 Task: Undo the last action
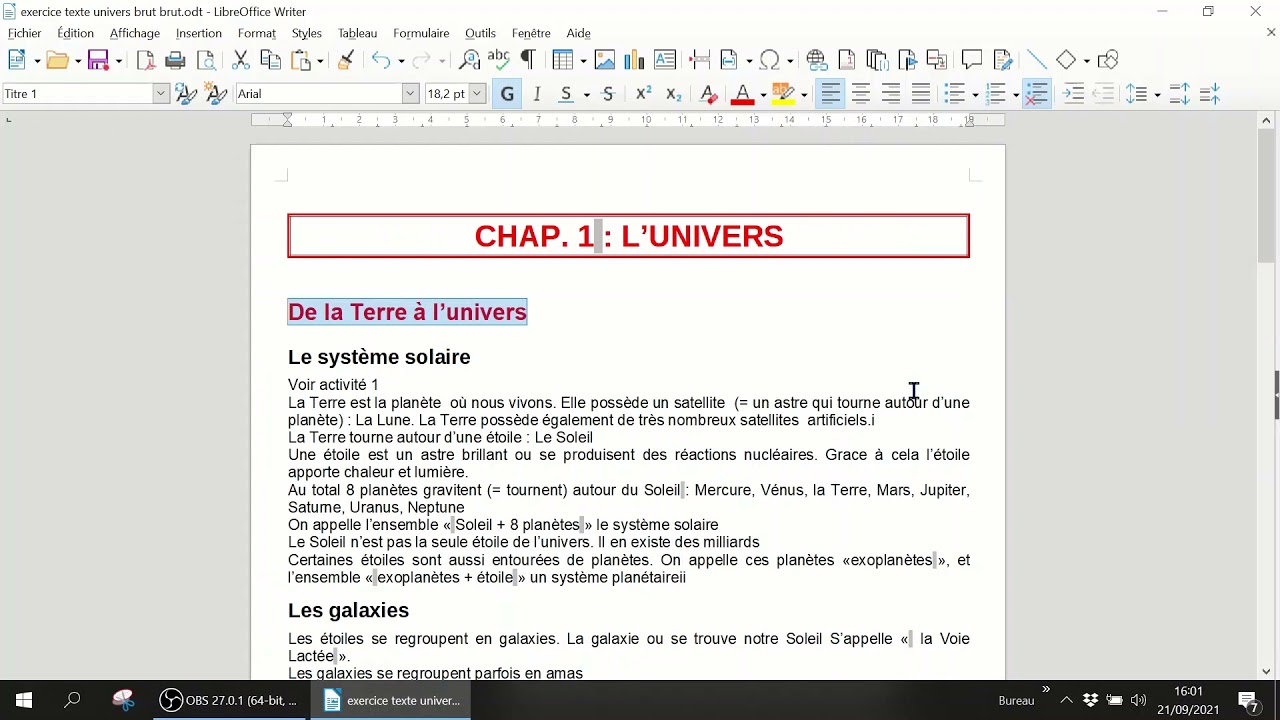380,60
